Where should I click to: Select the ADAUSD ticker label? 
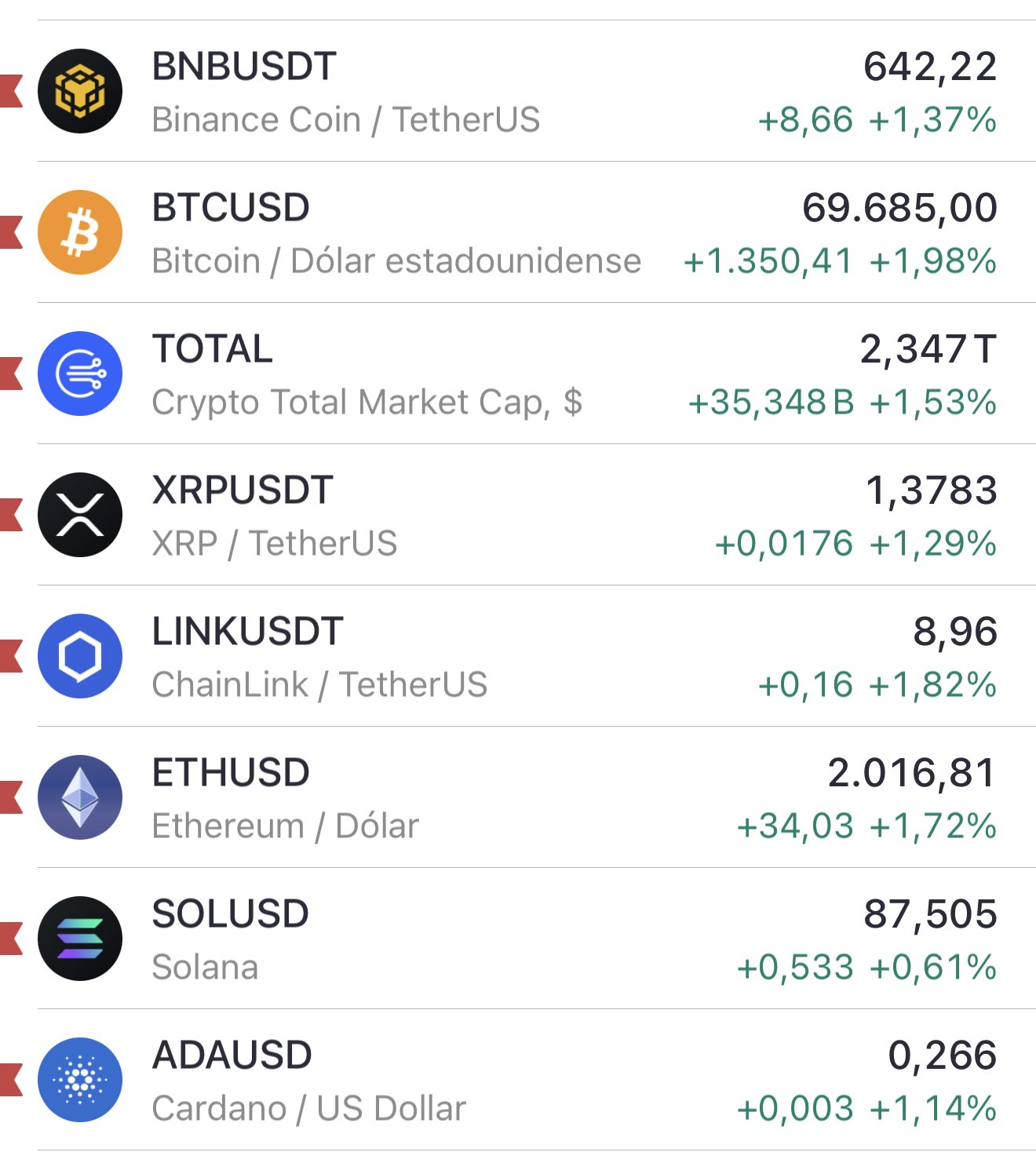click(232, 1056)
